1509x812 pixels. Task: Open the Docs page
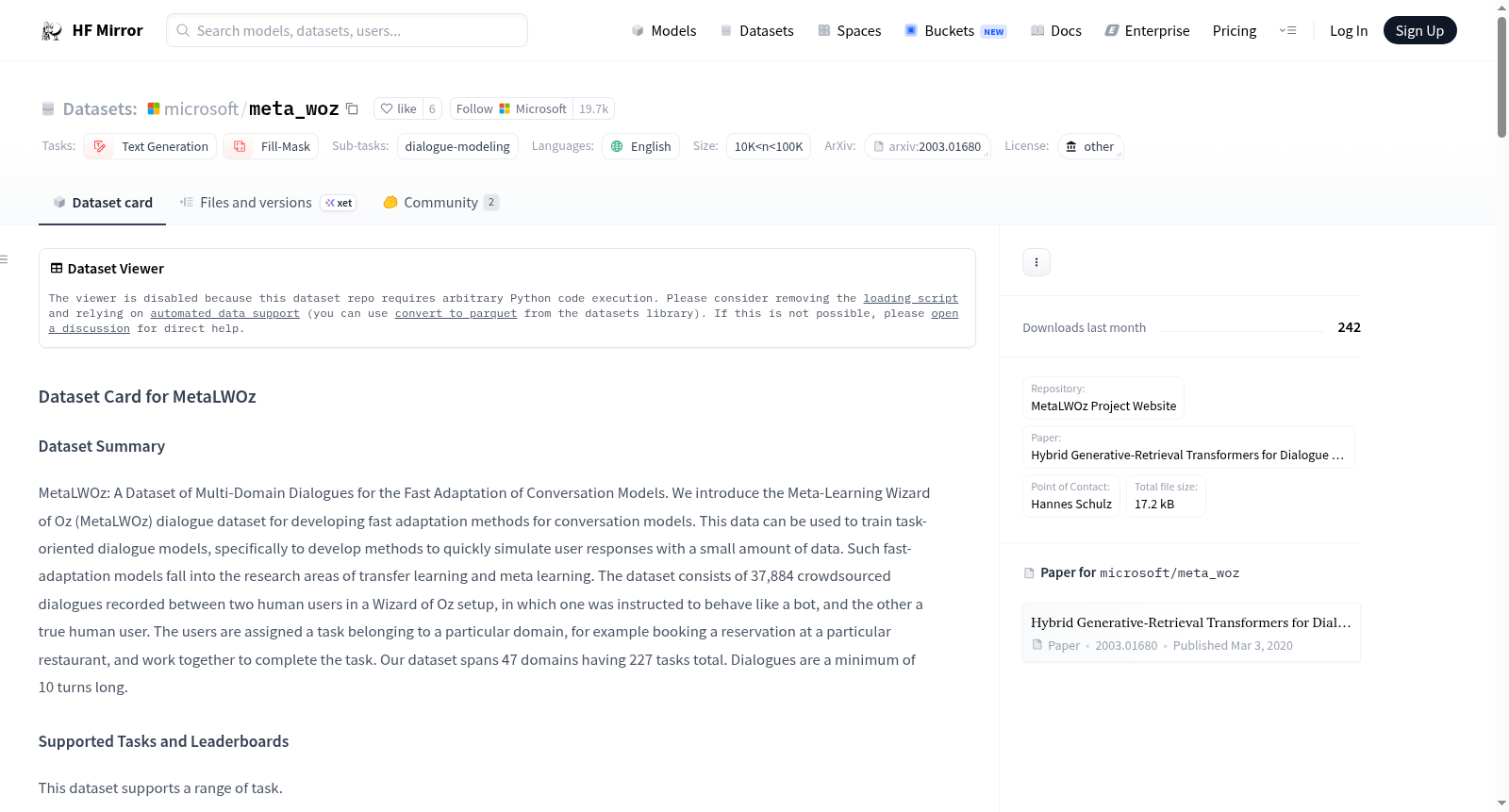[1055, 30]
